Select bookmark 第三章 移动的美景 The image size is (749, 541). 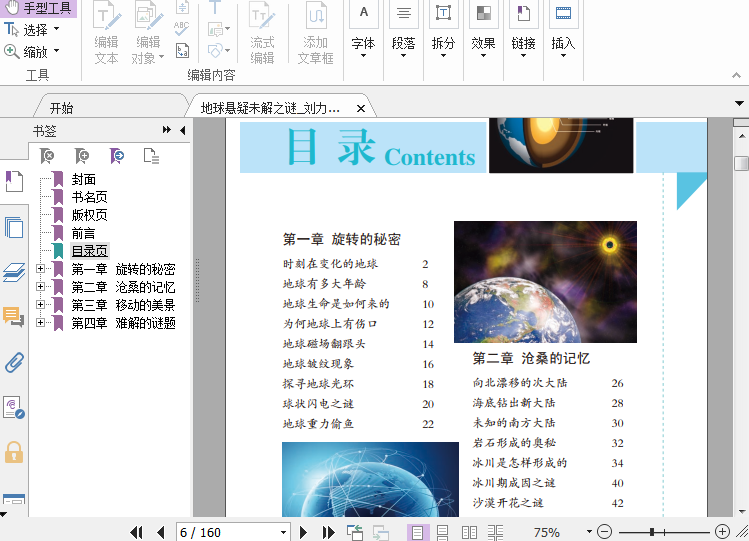[x=123, y=305]
